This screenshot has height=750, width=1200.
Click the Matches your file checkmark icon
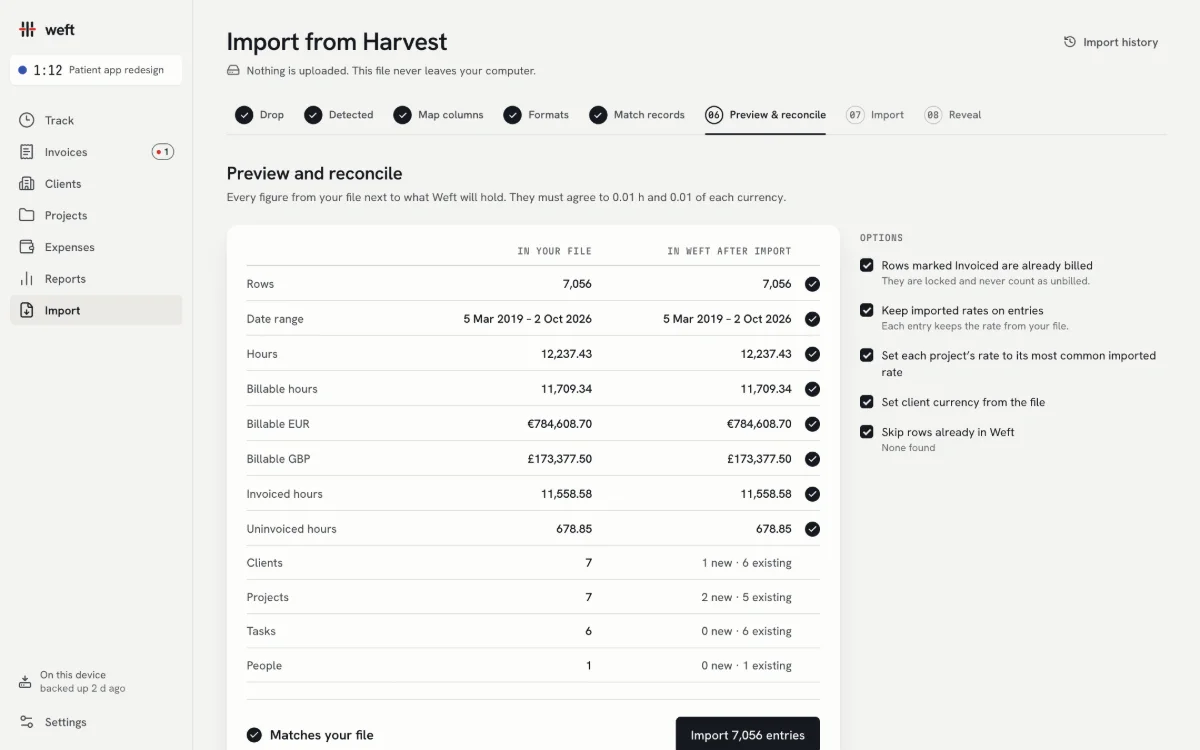254,735
